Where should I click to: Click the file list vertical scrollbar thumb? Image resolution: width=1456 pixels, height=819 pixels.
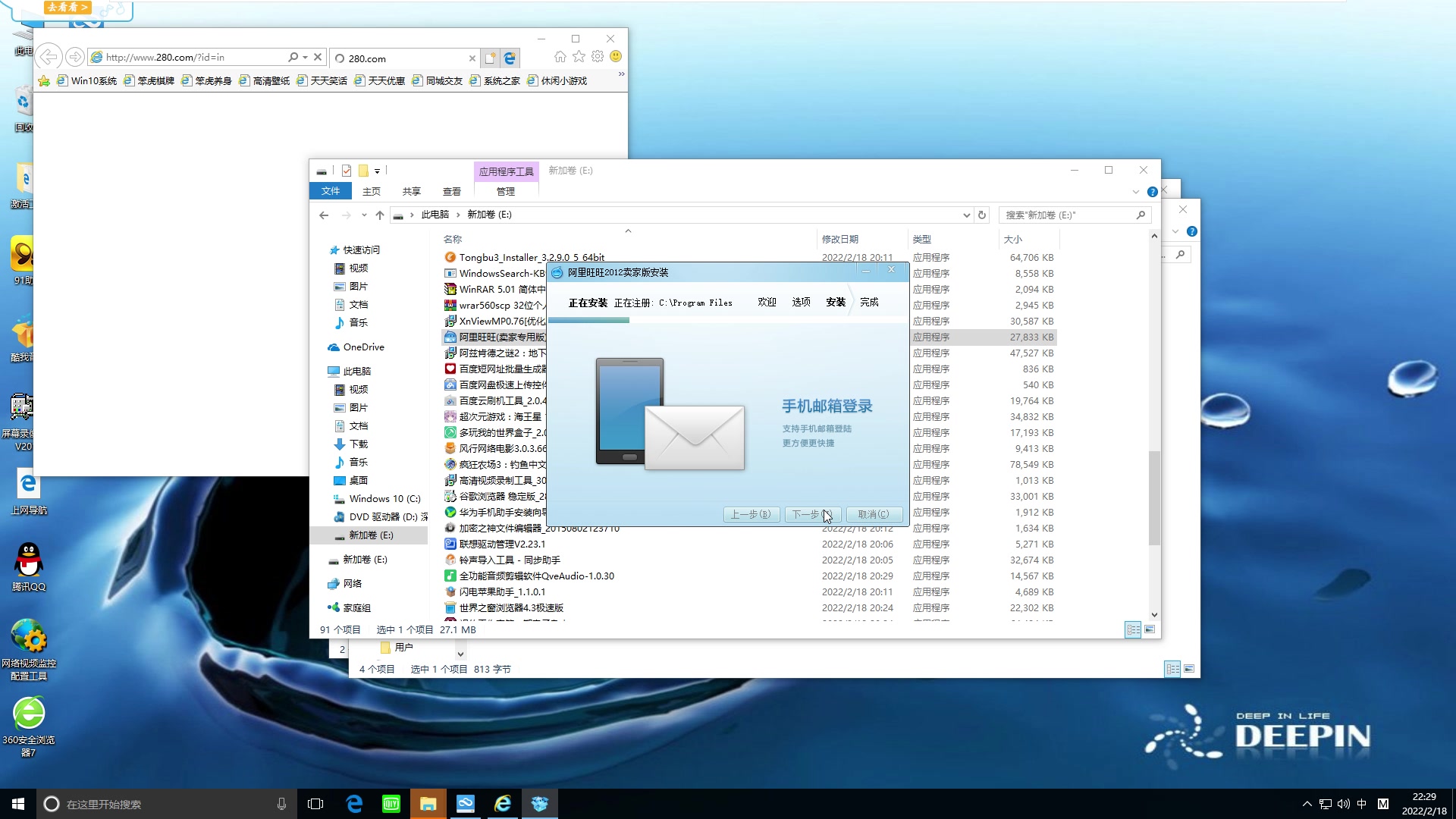click(1154, 497)
